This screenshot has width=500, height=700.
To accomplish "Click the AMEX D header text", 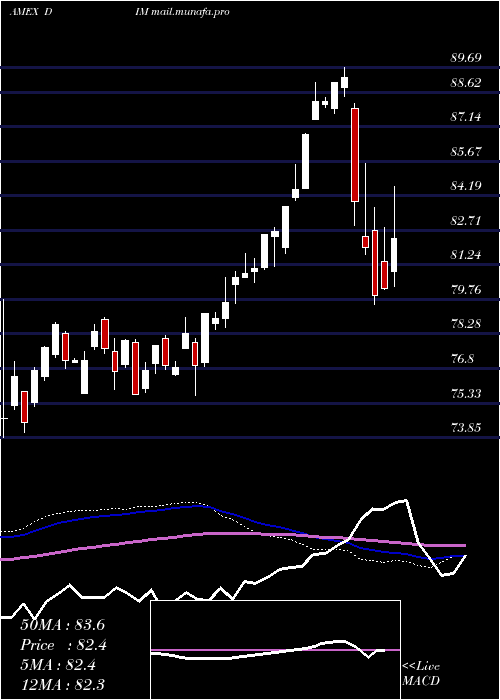I will click(30, 12).
